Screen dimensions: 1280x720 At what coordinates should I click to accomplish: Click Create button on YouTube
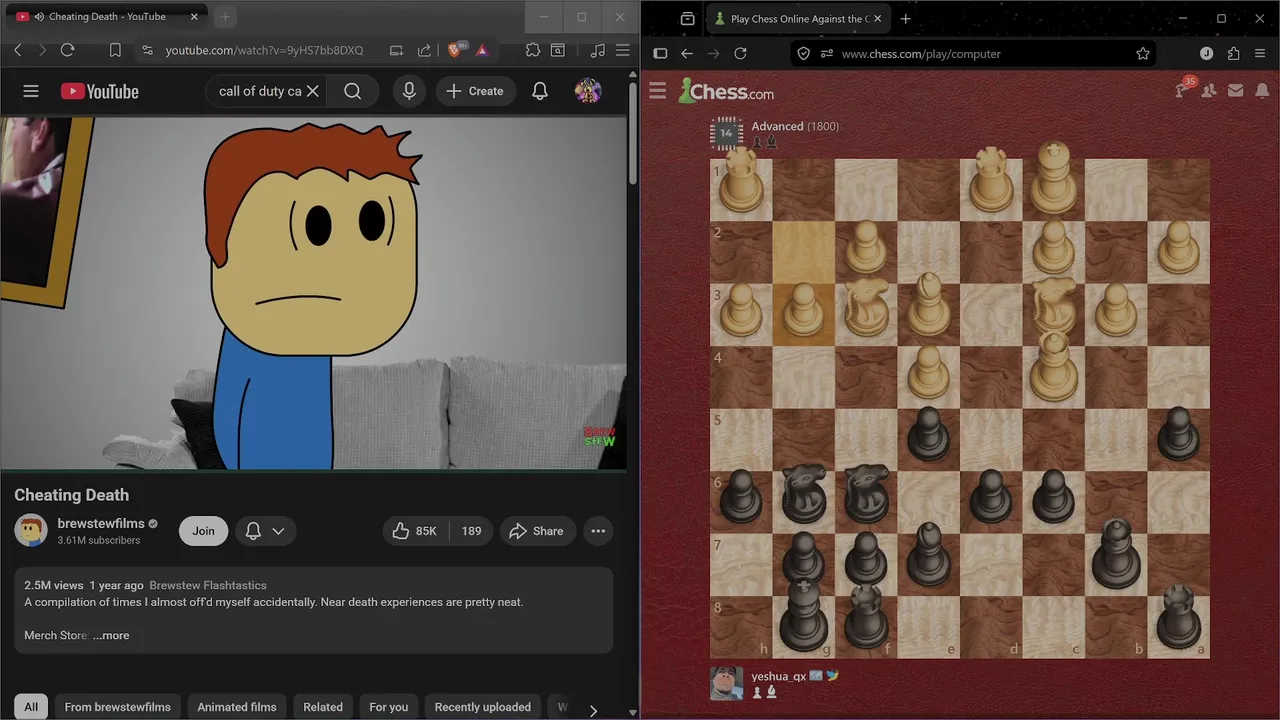pyautogui.click(x=475, y=91)
